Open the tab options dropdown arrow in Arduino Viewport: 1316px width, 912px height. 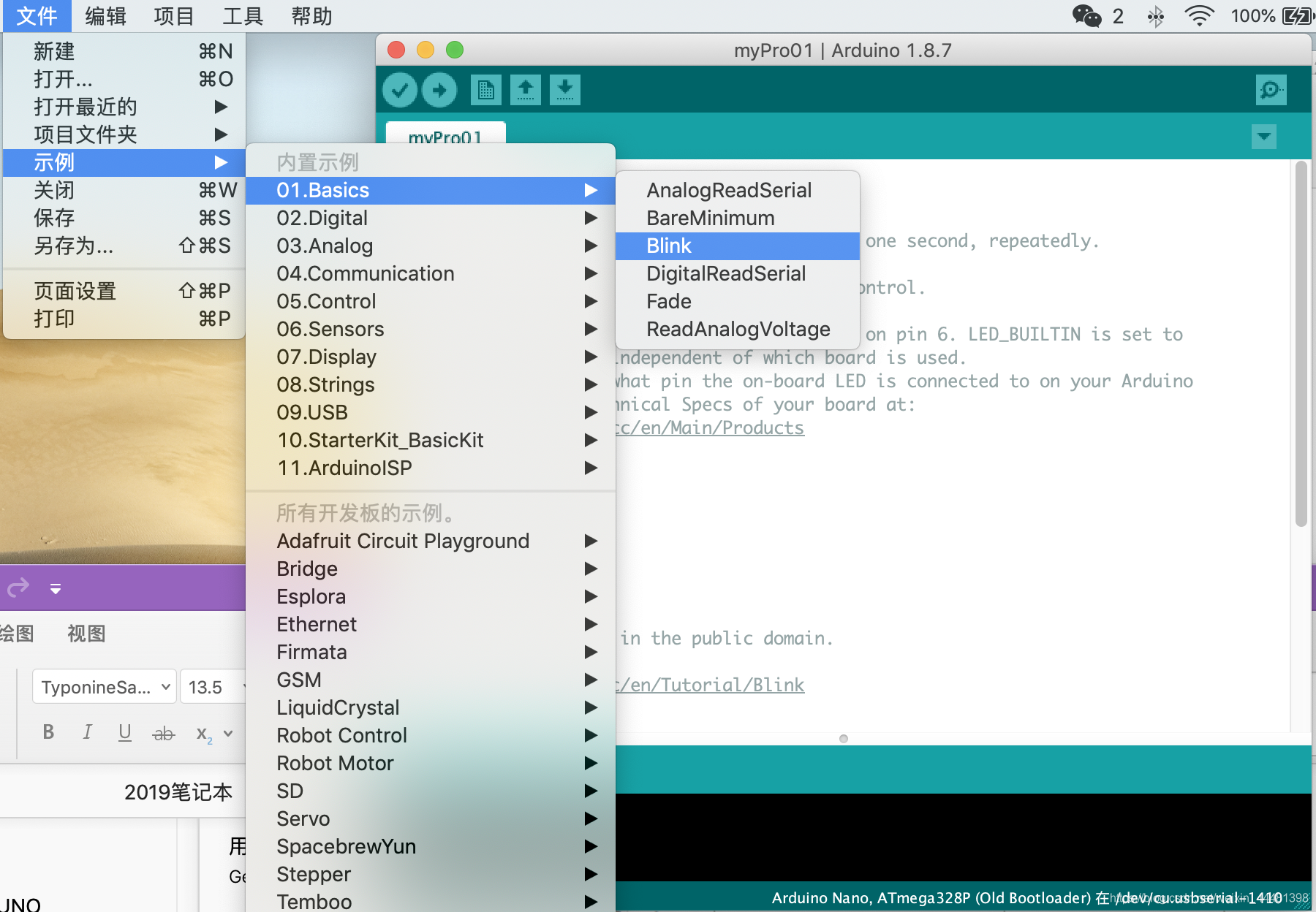tap(1264, 136)
